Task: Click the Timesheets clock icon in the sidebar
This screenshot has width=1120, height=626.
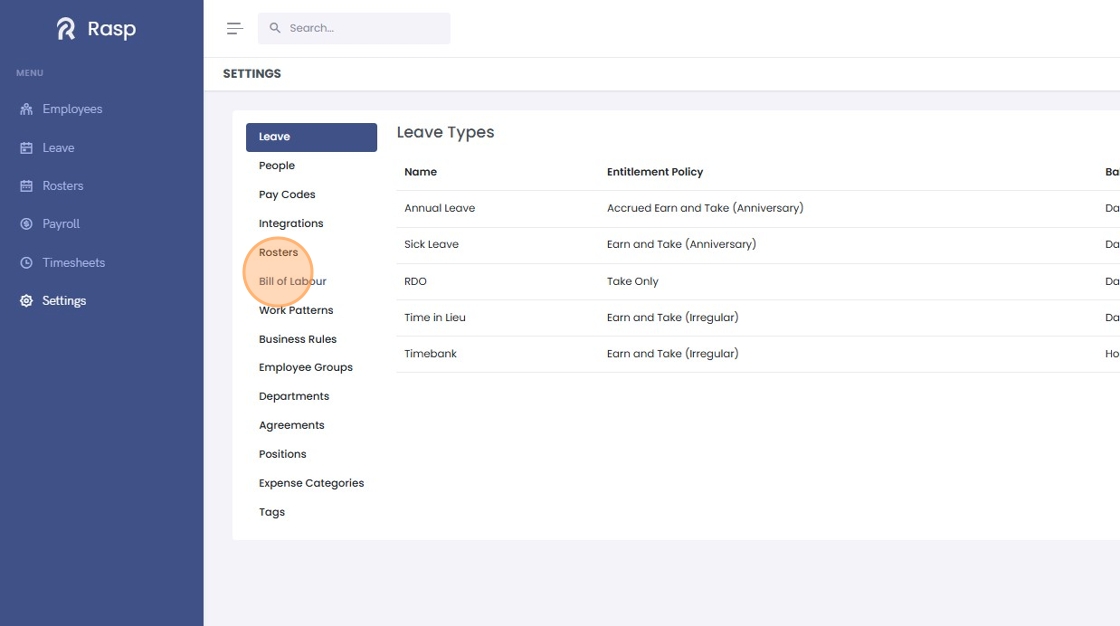Action: [x=26, y=262]
